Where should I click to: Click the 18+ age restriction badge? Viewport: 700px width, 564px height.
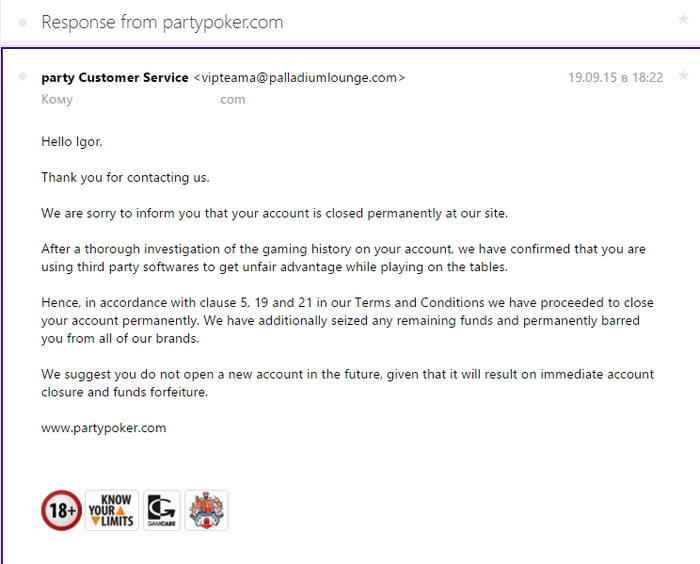tap(62, 510)
